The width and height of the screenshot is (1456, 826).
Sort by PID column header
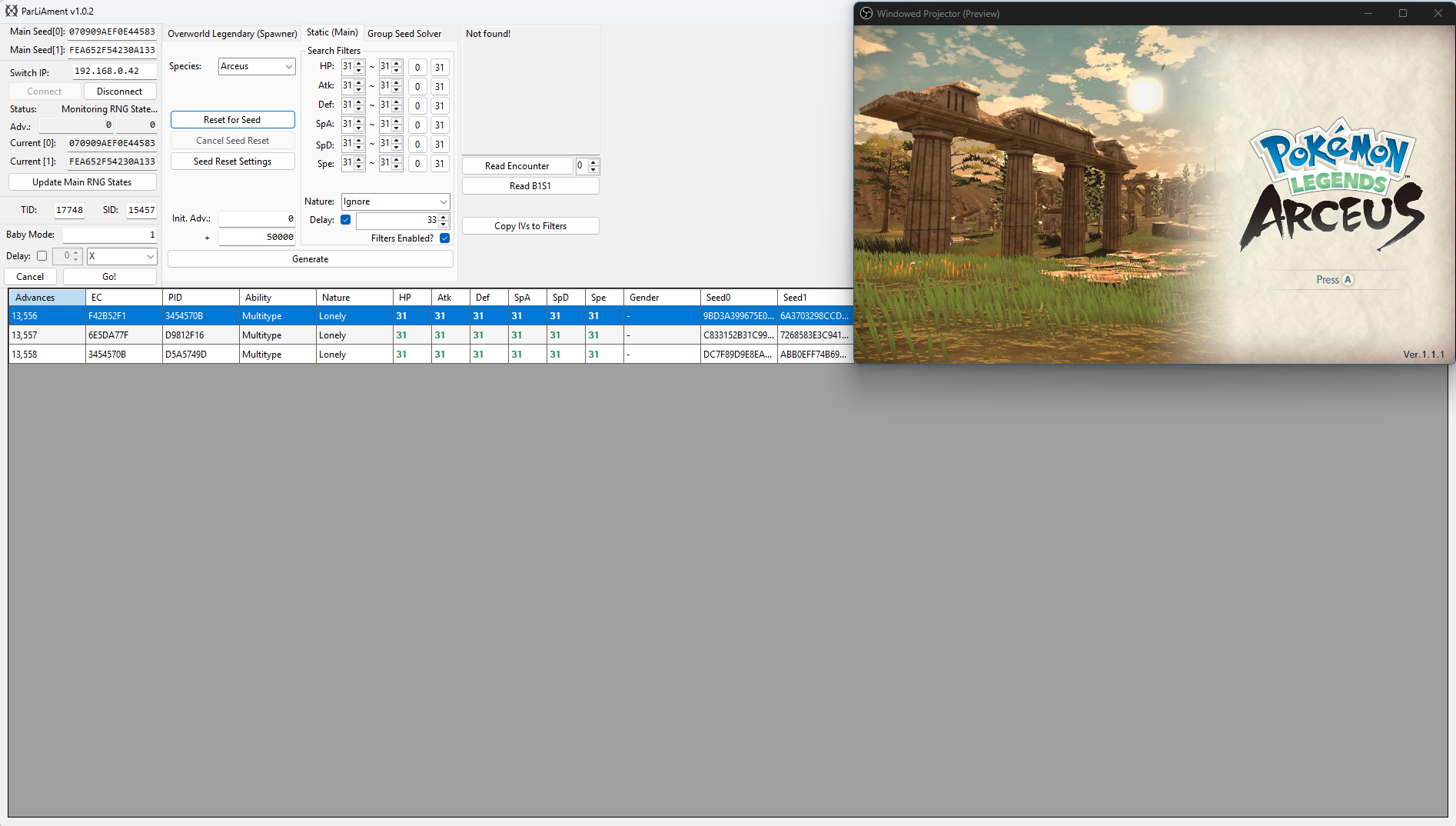(x=201, y=298)
